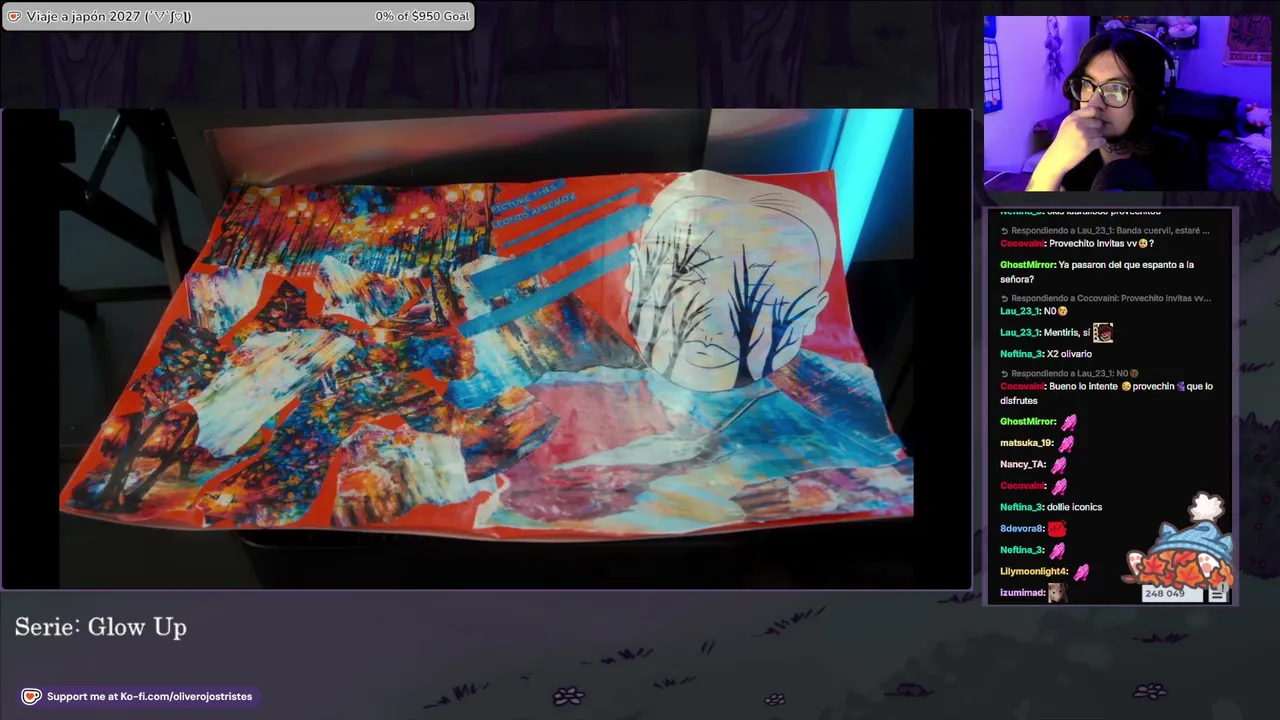Click Lau_23_1's message Mentiris, sí

click(1056, 332)
